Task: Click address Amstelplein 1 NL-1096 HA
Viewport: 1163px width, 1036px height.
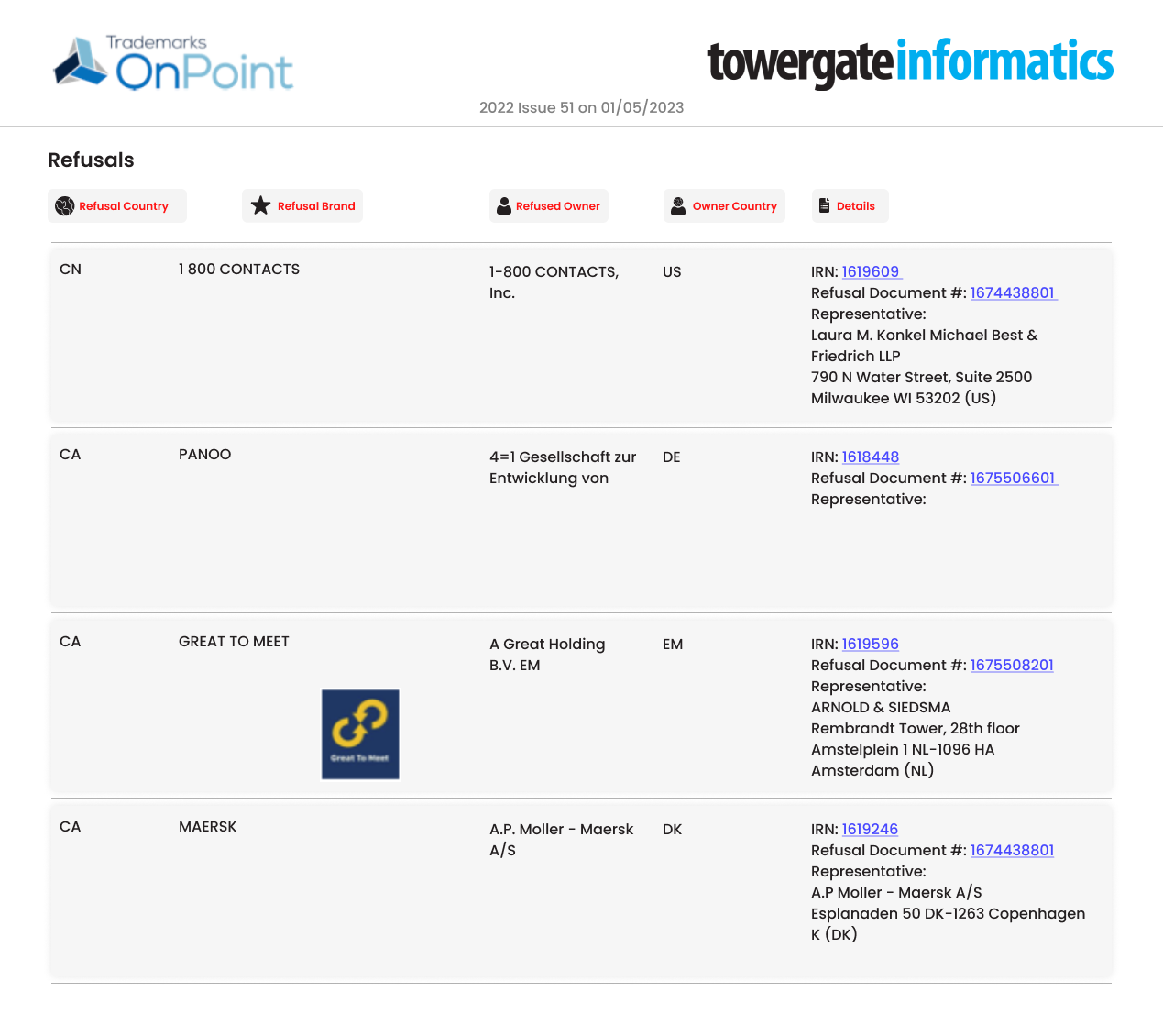Action: (x=903, y=749)
